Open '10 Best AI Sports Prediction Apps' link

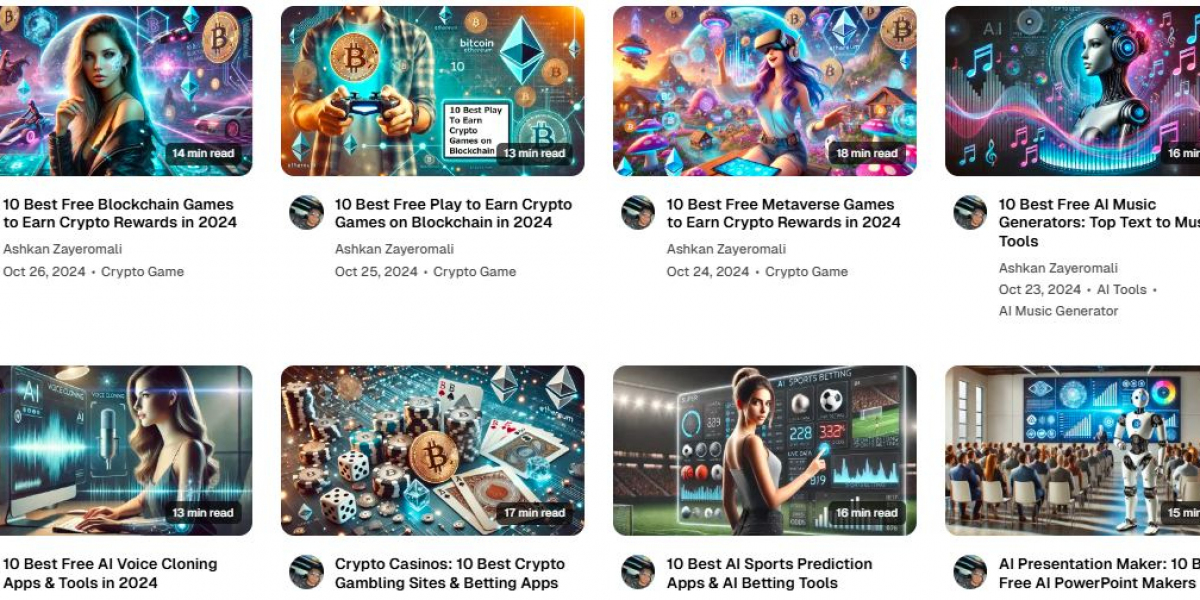(770, 573)
